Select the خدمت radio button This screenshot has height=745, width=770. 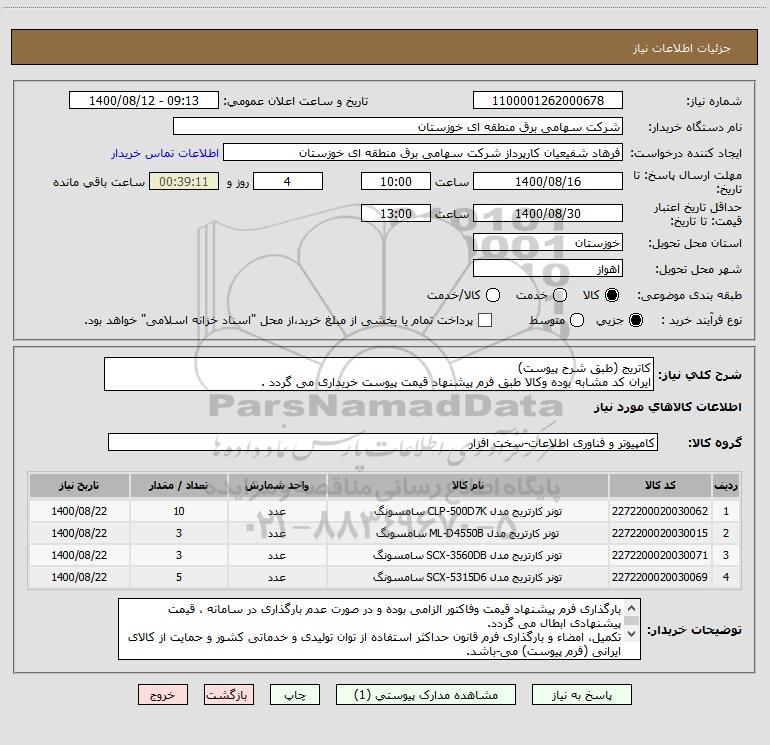(560, 295)
